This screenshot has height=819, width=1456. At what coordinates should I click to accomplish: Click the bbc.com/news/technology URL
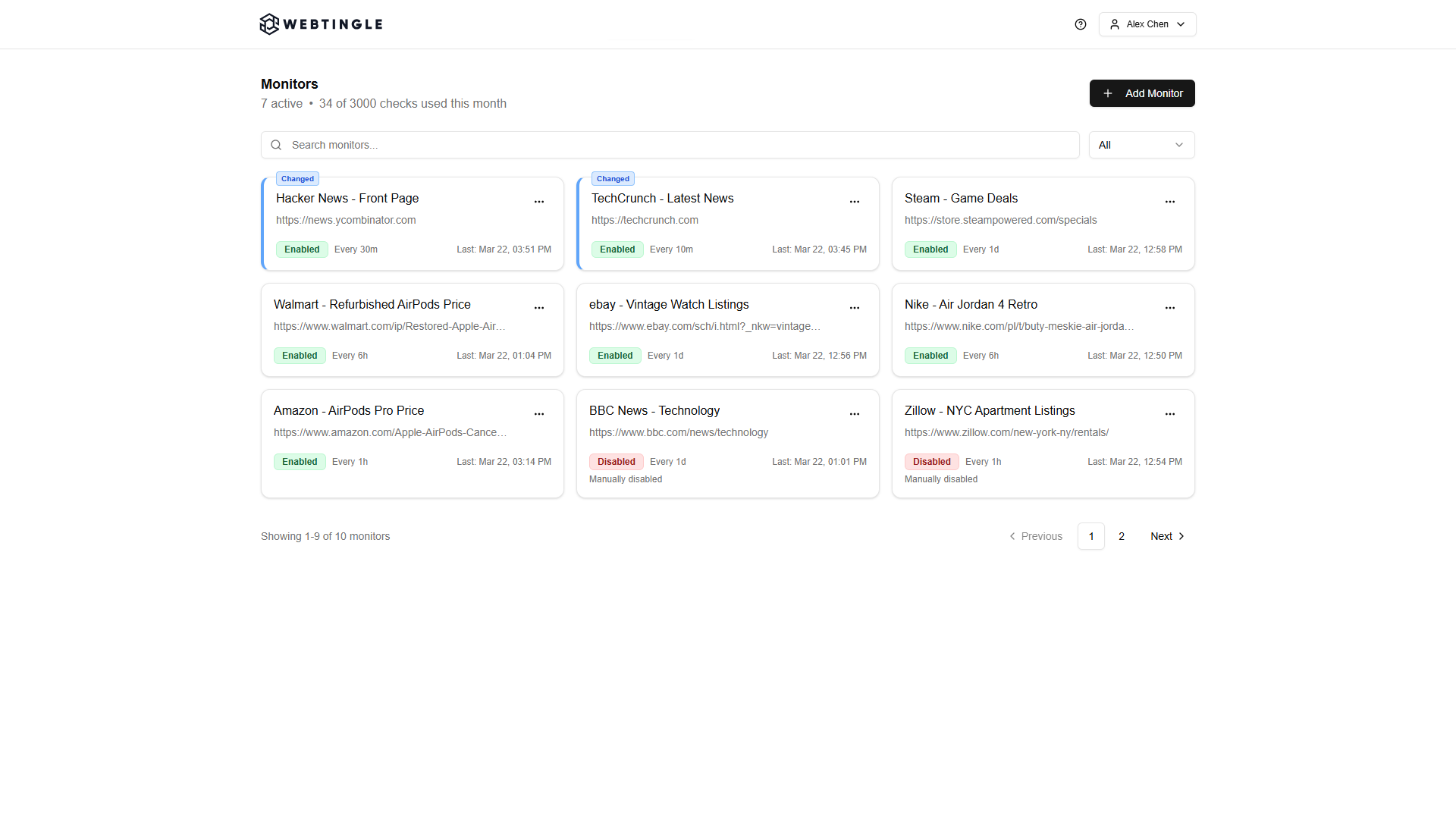point(679,432)
